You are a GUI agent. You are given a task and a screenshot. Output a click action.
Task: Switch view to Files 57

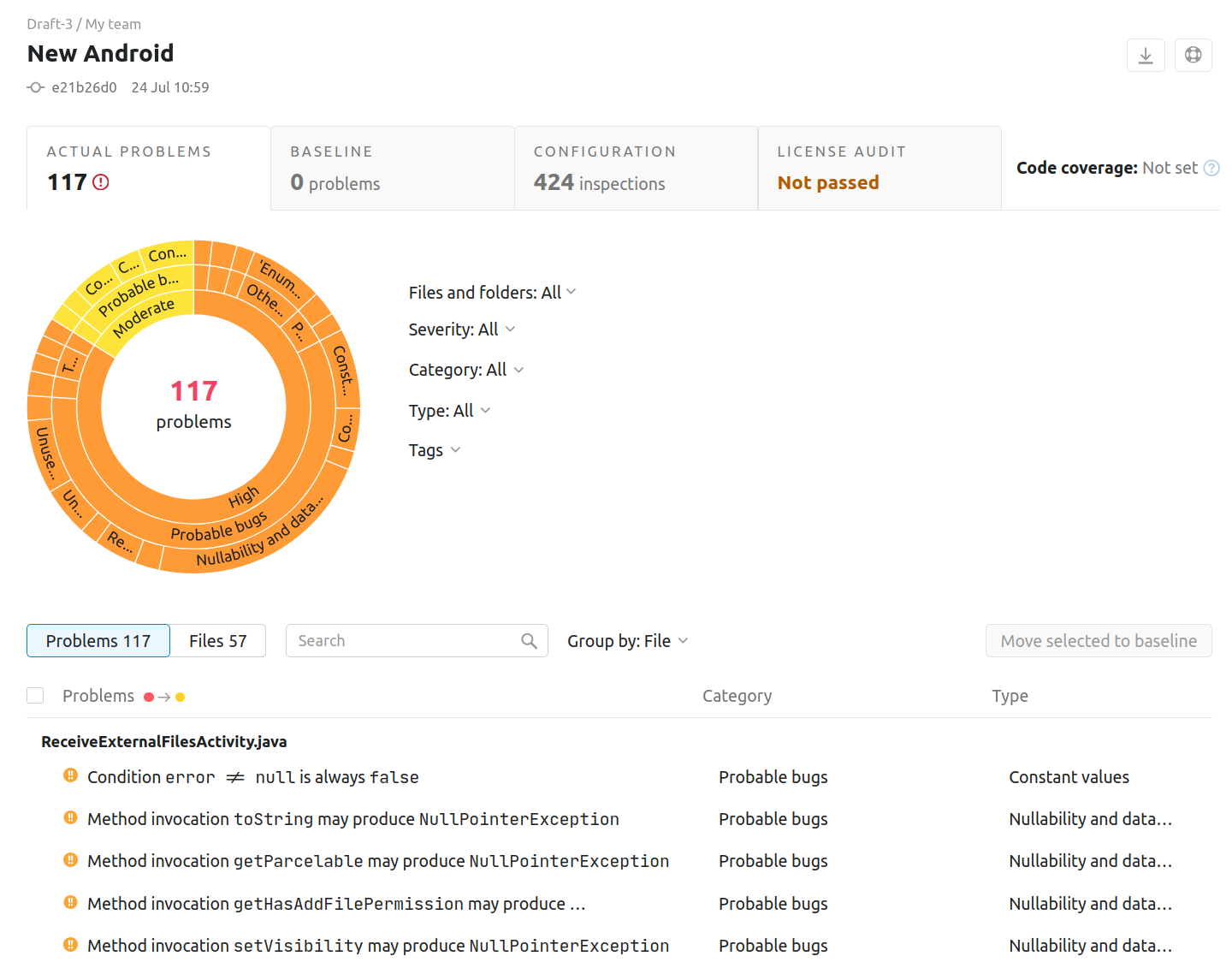coord(217,641)
